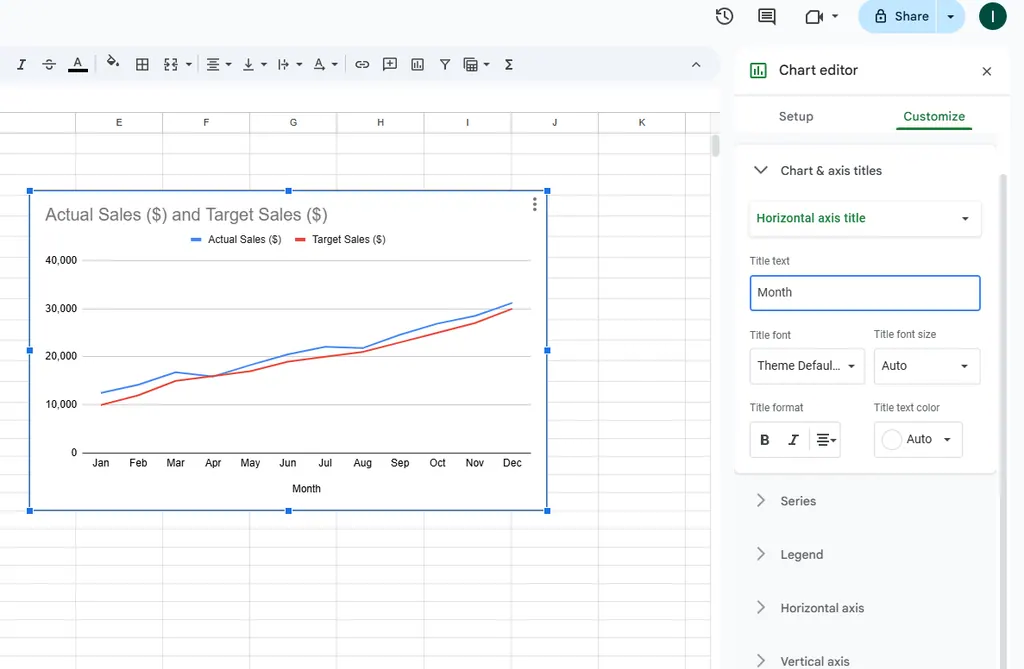Apply strikethrough formatting from toolbar
The width and height of the screenshot is (1024, 669).
[x=49, y=65]
